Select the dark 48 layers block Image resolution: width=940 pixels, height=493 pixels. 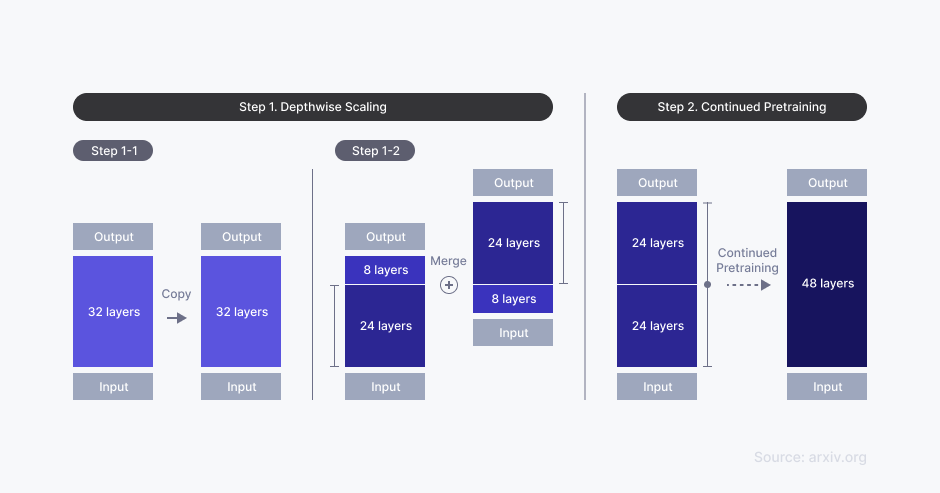coord(827,284)
